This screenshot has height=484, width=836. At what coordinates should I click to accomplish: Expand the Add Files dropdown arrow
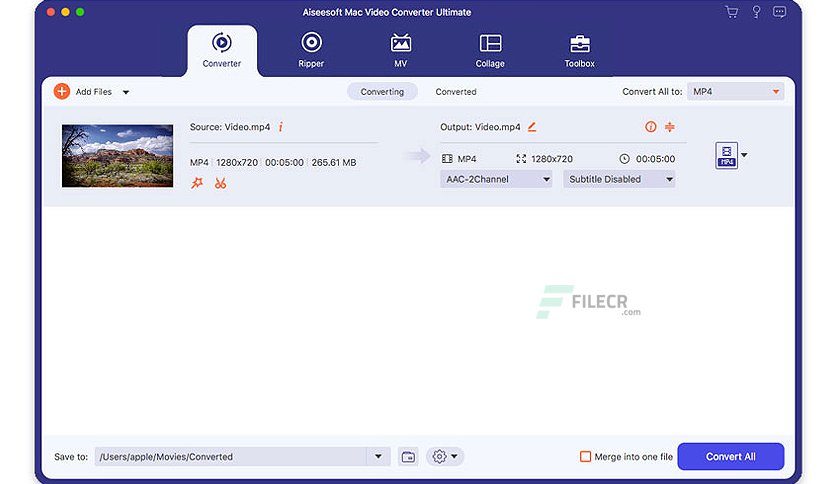coord(126,92)
